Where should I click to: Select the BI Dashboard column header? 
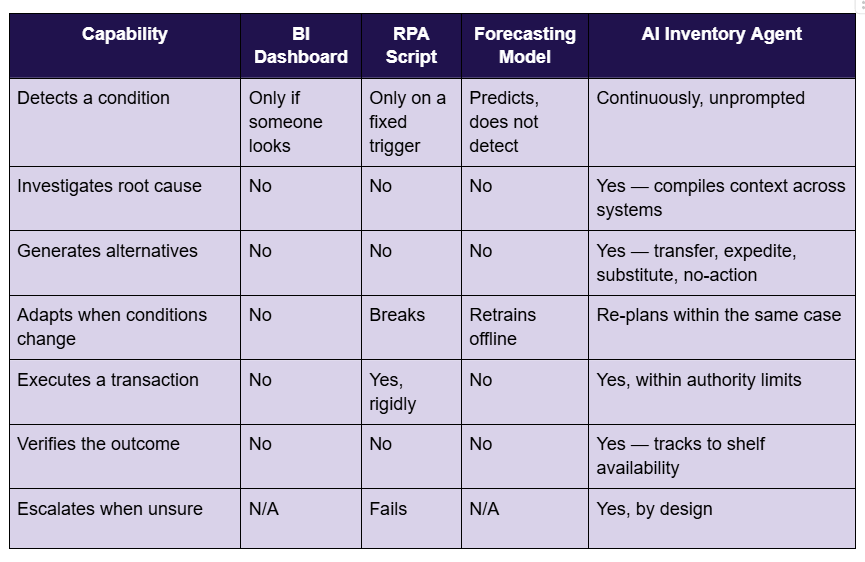tap(301, 46)
